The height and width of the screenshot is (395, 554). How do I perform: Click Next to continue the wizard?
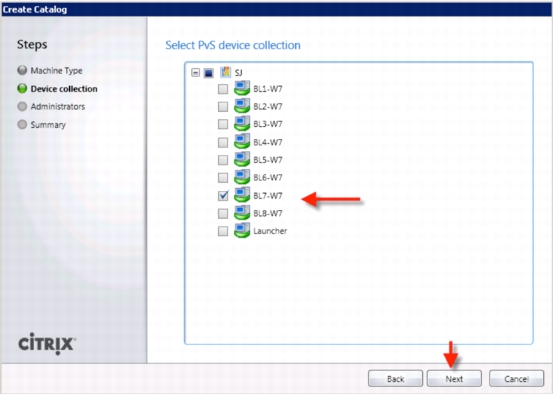454,379
